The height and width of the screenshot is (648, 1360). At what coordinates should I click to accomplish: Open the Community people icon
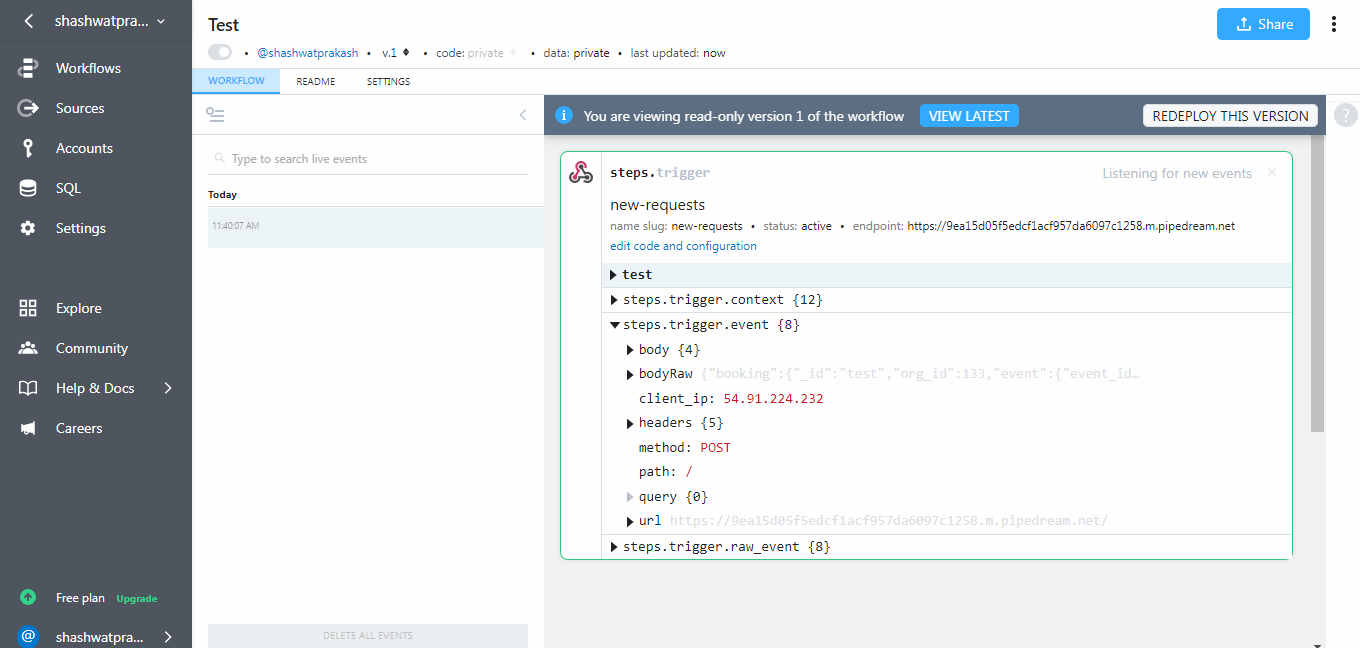28,348
